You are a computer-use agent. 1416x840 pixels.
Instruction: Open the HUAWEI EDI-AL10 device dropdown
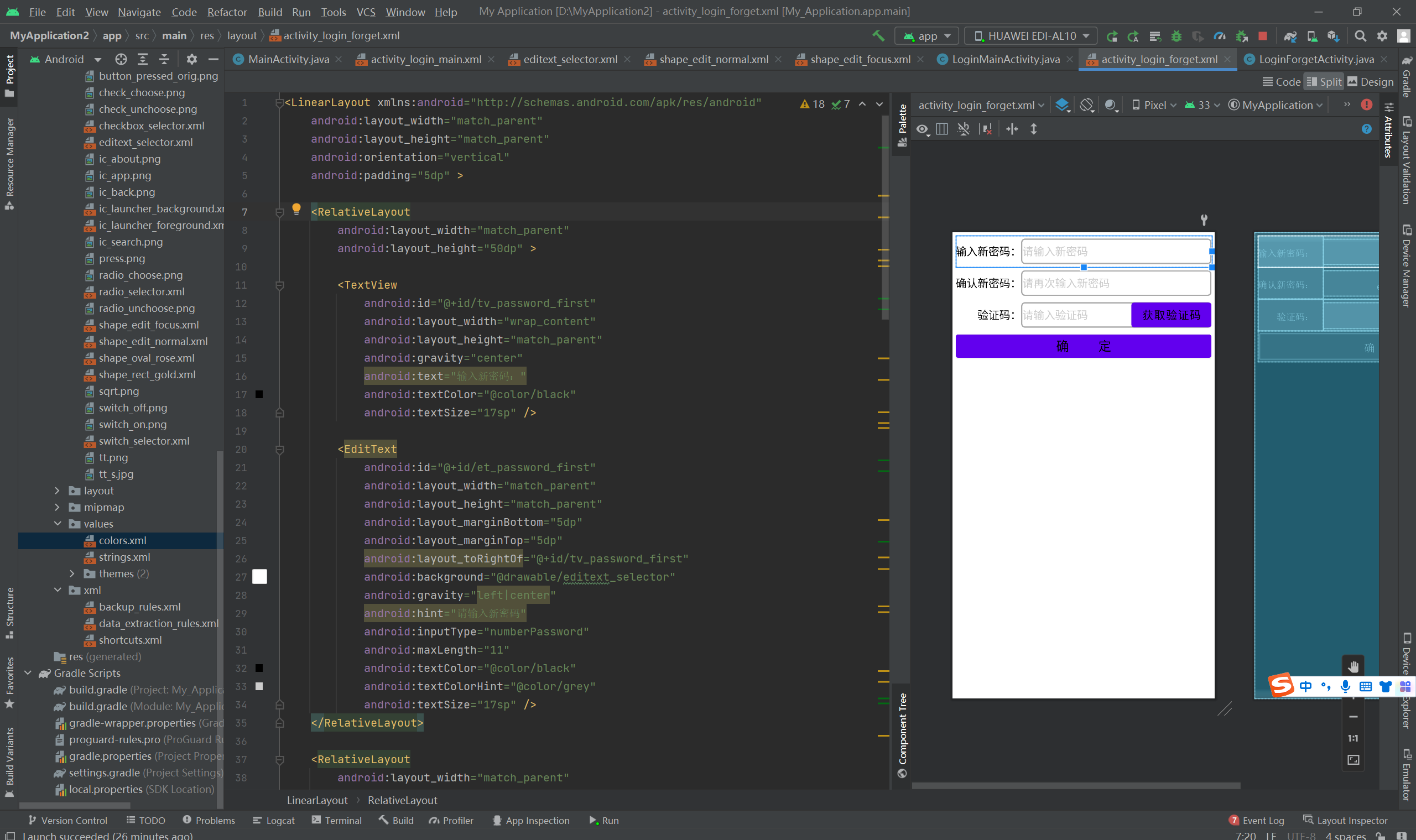click(1031, 36)
